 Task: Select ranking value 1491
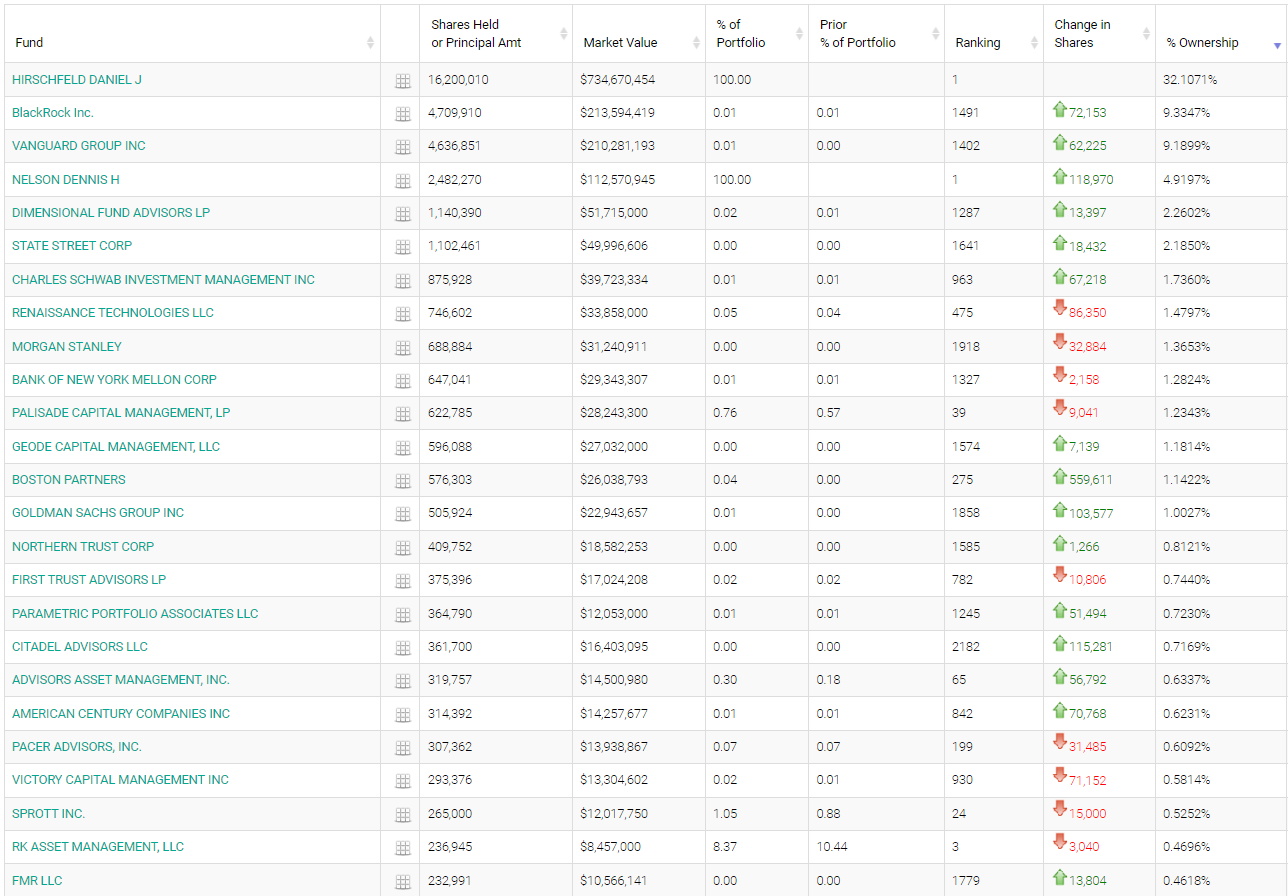click(x=966, y=112)
